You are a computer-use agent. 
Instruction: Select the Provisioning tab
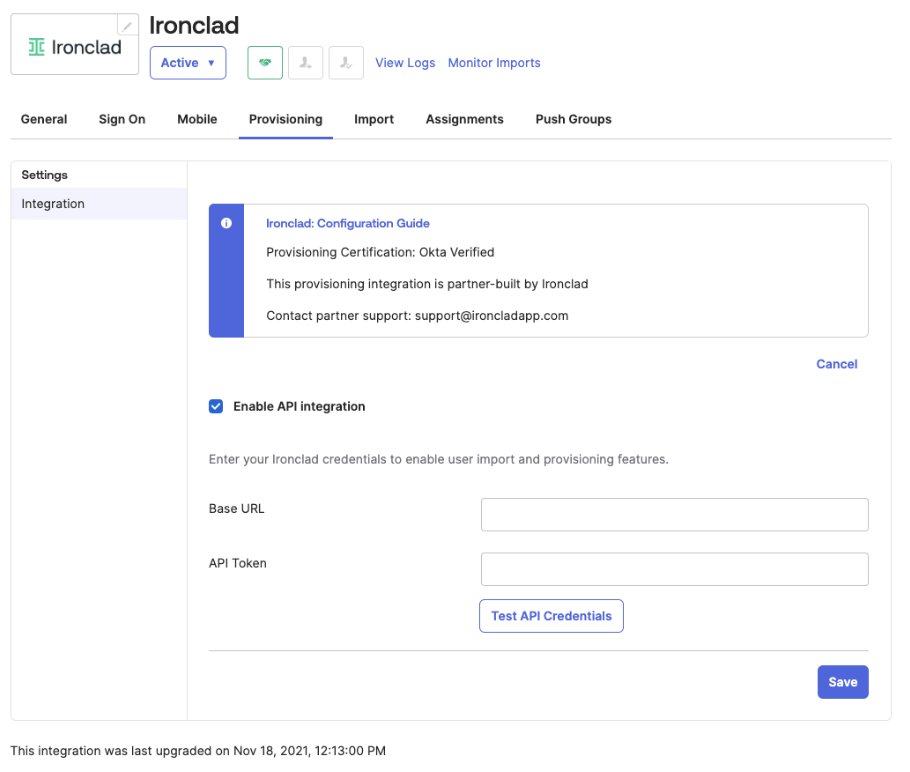point(286,119)
